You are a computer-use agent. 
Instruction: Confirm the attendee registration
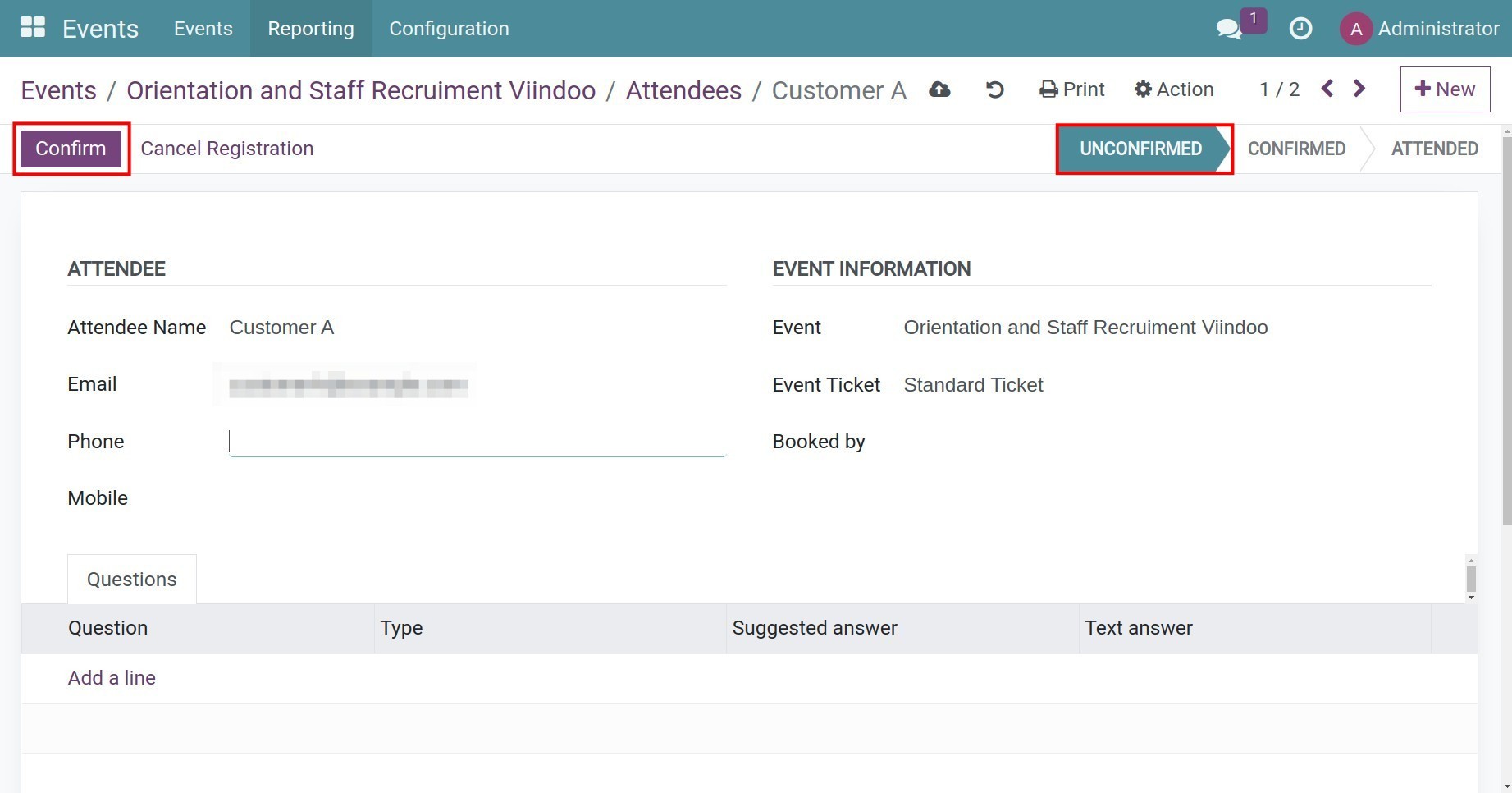tap(71, 149)
